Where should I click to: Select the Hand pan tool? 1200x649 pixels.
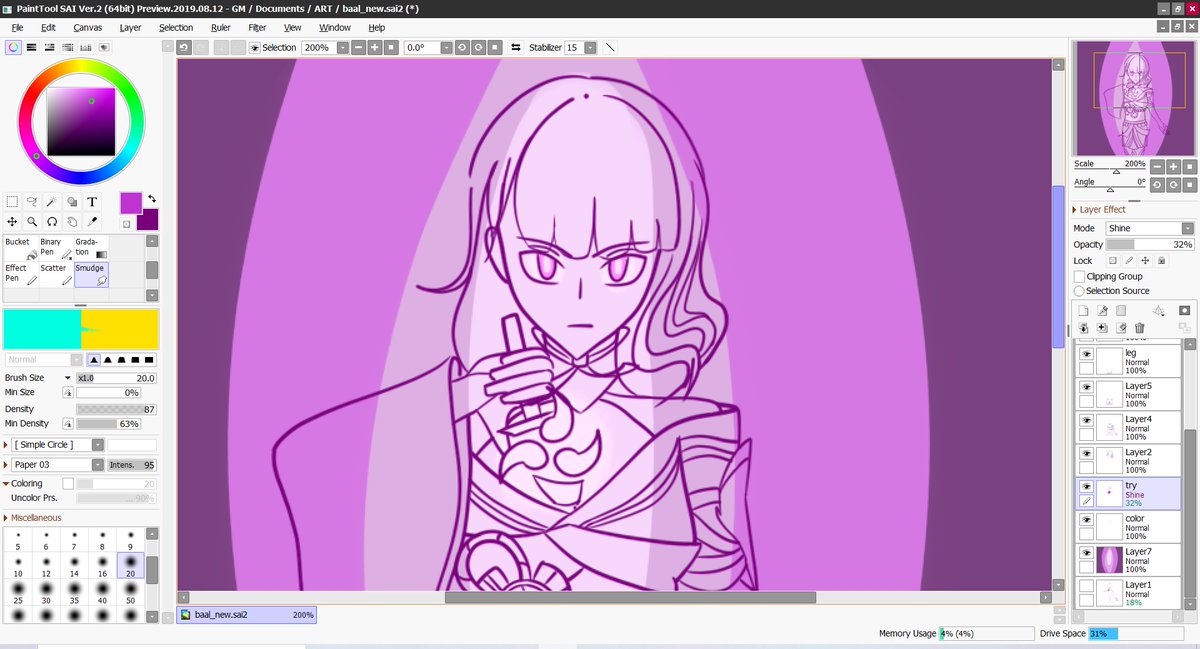[x=72, y=221]
